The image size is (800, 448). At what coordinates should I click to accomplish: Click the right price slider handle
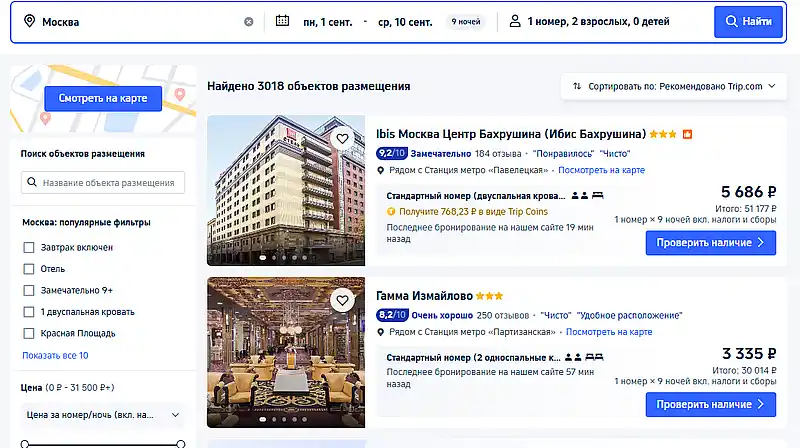[x=181, y=444]
